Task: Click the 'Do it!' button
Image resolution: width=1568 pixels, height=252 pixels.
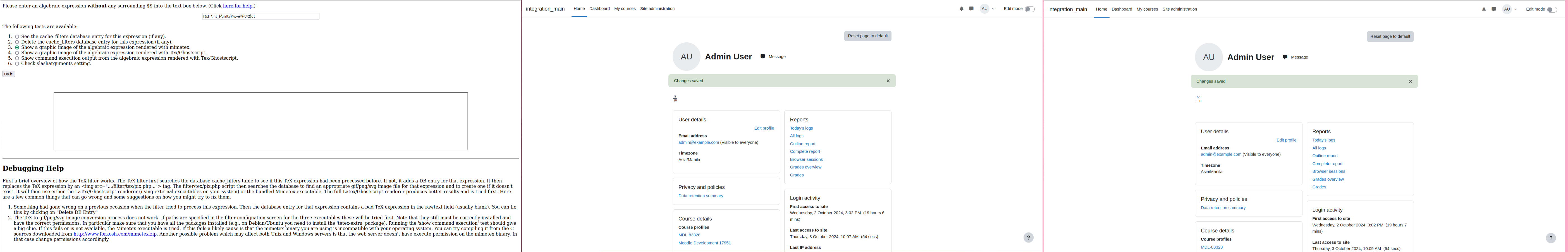Action: [x=9, y=74]
